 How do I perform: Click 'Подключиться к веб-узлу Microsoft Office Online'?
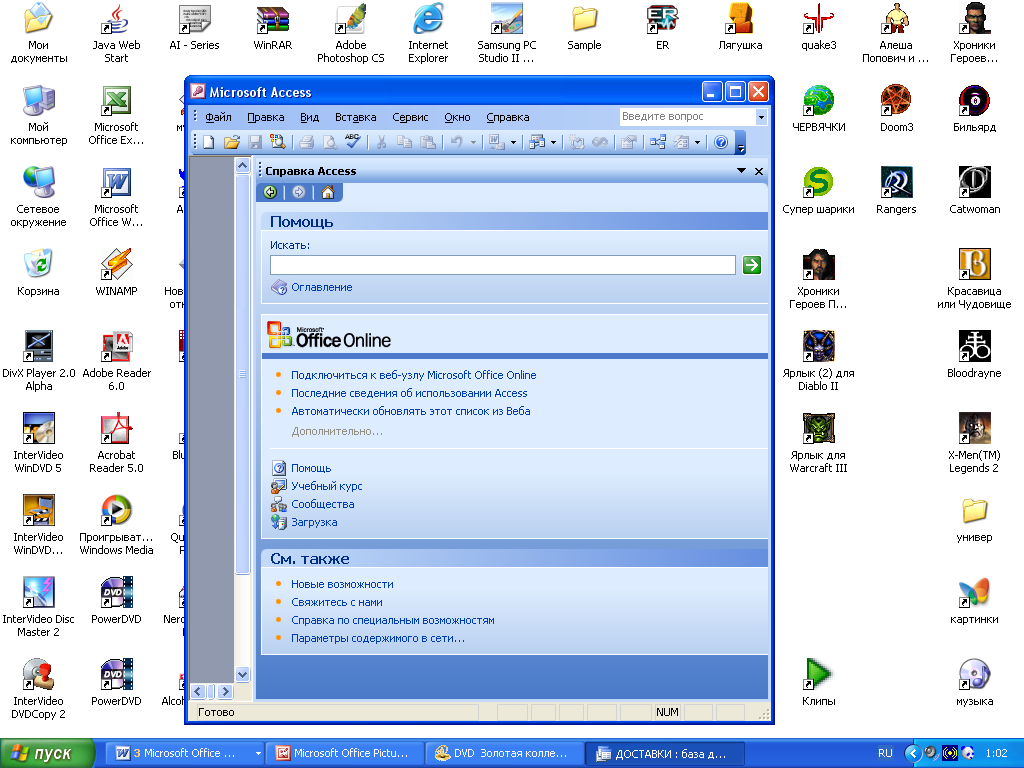tap(413, 375)
